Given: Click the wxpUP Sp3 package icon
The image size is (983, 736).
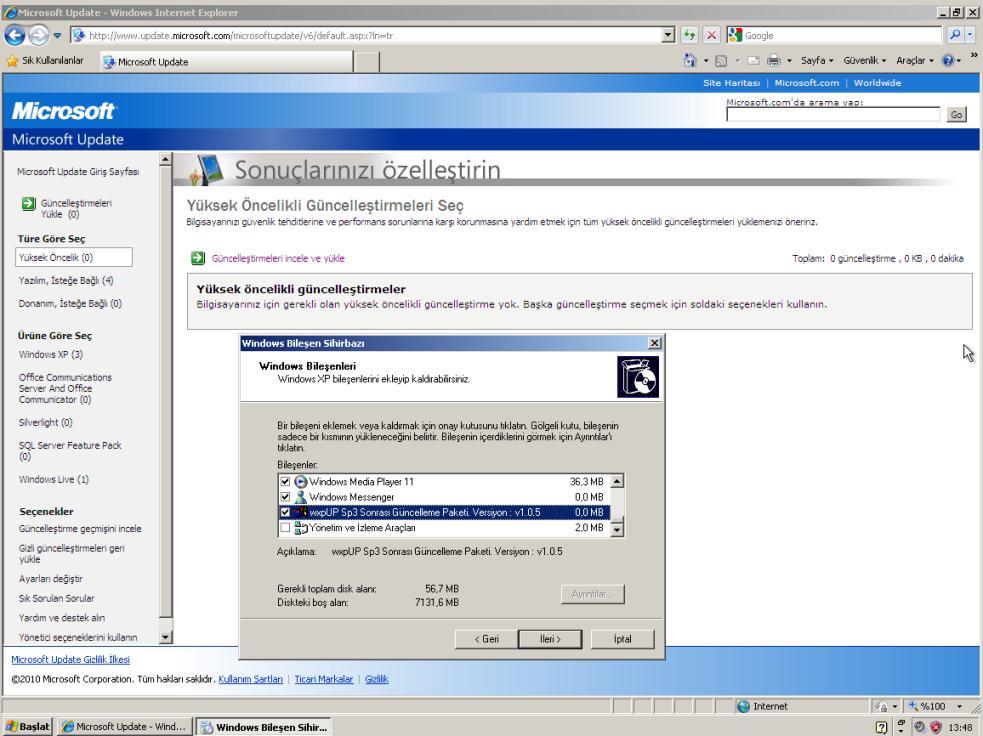Looking at the screenshot, I should 301,512.
